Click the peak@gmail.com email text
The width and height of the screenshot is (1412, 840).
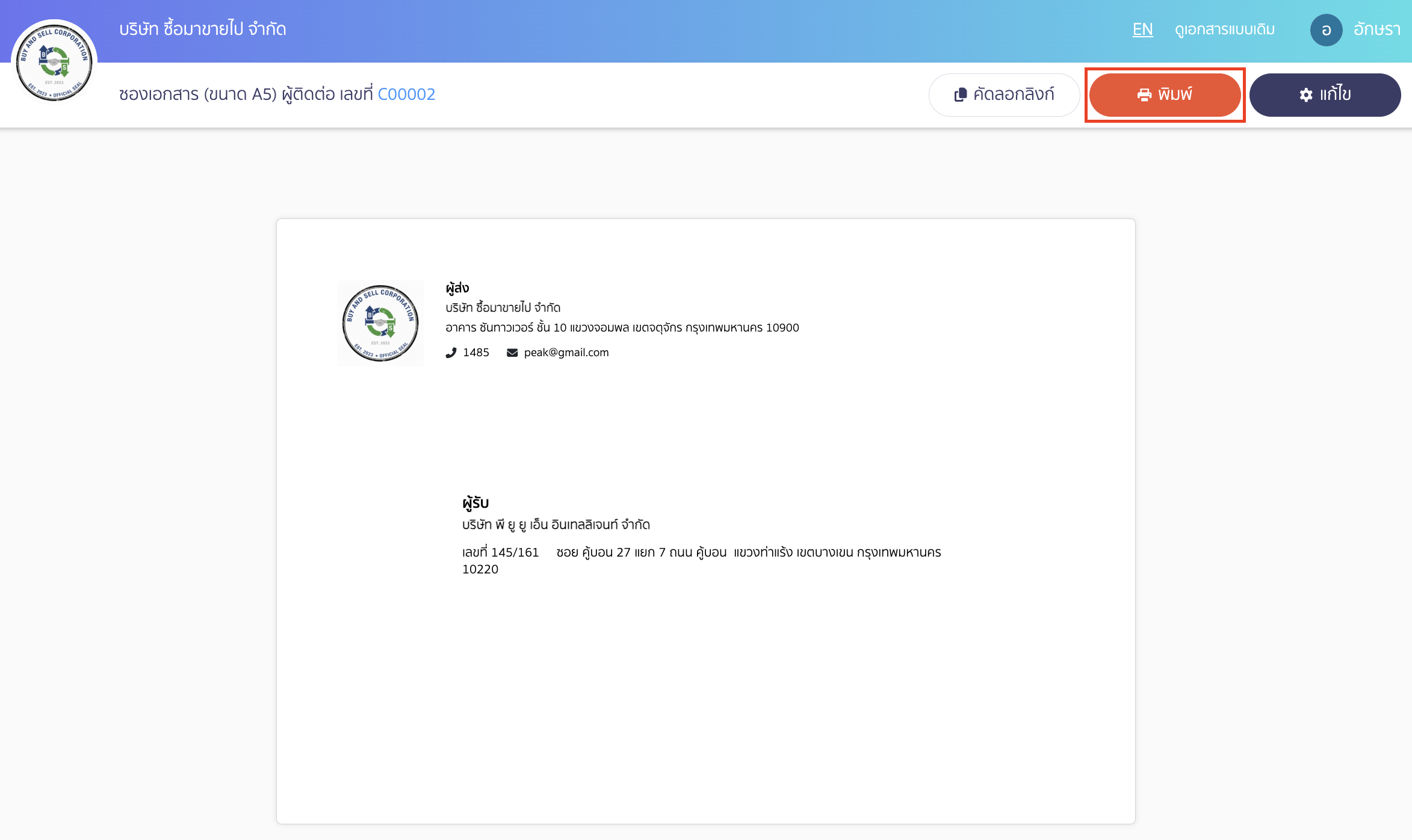[x=566, y=353]
